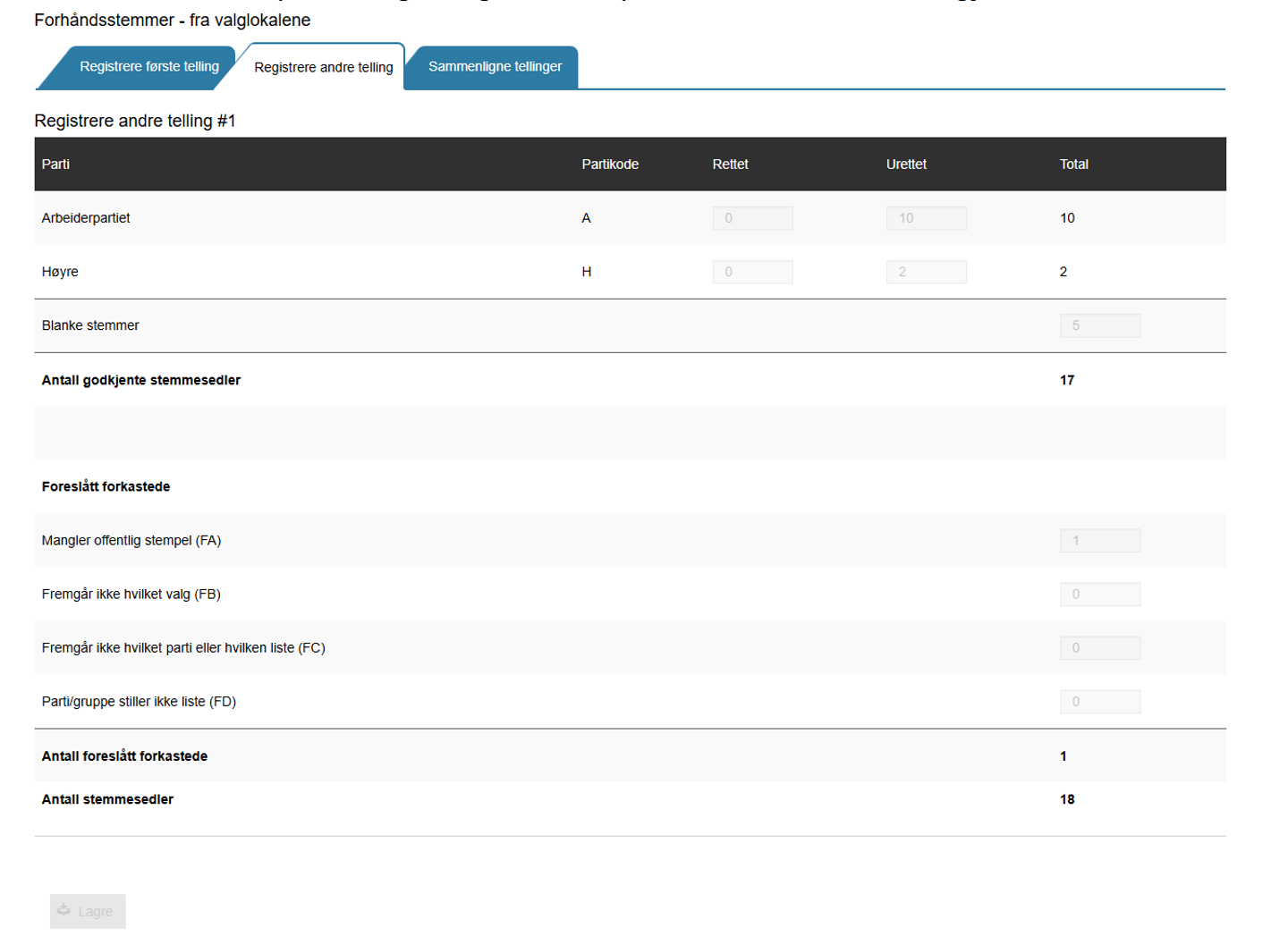Image resolution: width=1288 pixels, height=945 pixels.
Task: Click the Urettet column header
Action: point(906,165)
